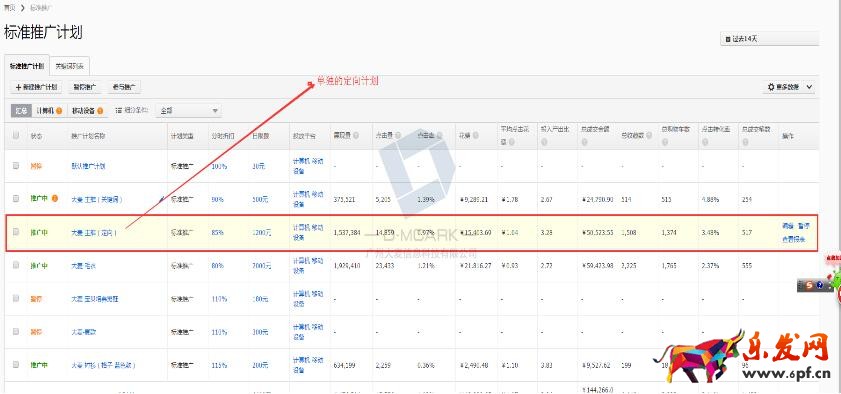Check the box for 默认推广计划 row

[x=16, y=166]
